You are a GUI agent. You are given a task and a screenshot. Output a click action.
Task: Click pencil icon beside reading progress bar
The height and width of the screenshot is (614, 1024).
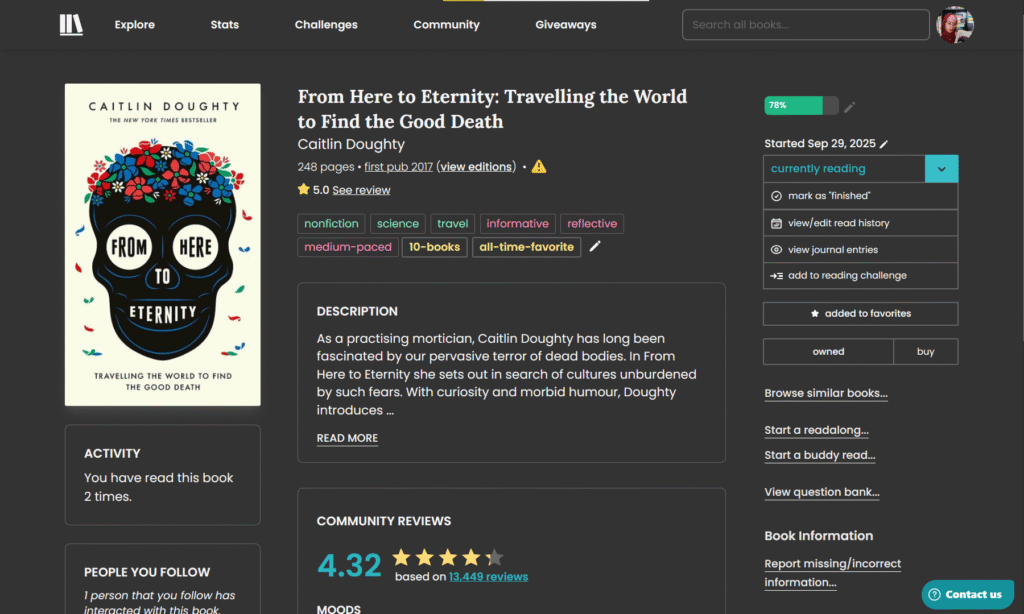(x=850, y=107)
